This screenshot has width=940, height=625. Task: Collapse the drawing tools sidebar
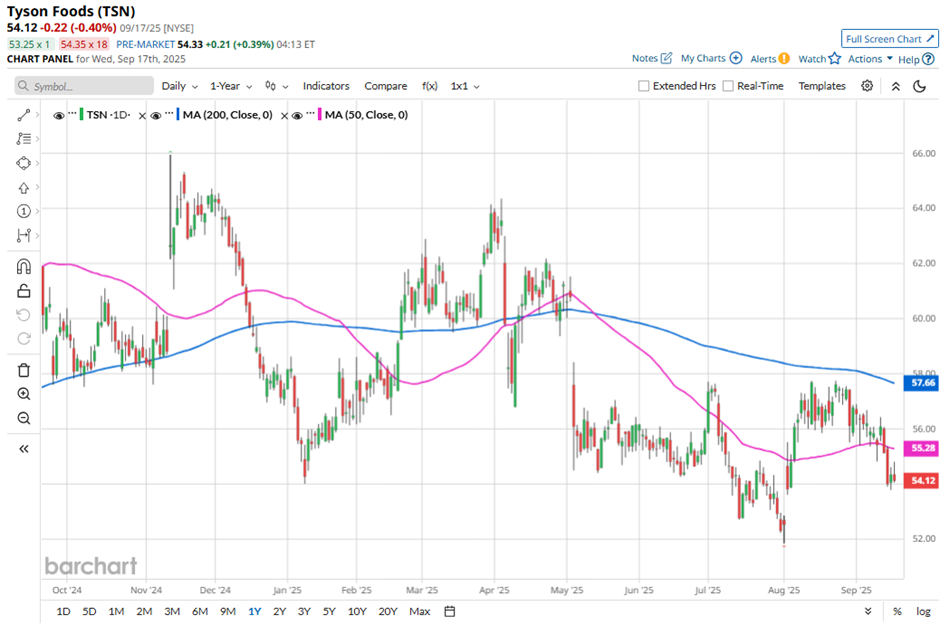[23, 449]
